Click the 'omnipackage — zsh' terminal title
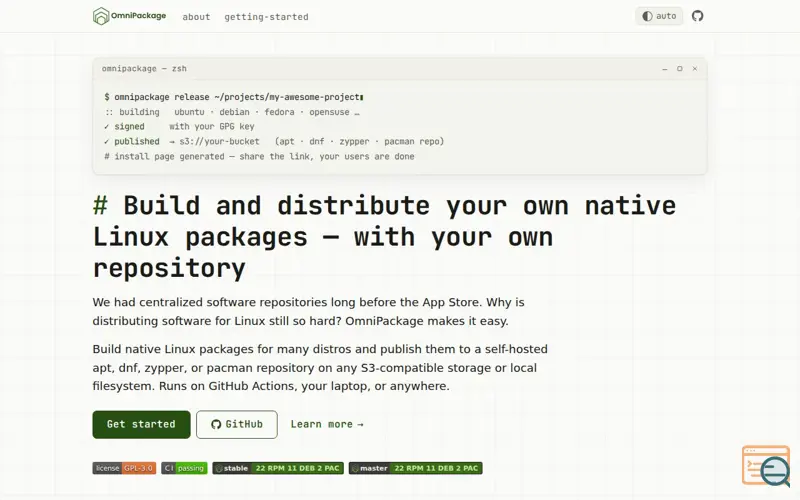800x500 pixels. click(x=144, y=69)
